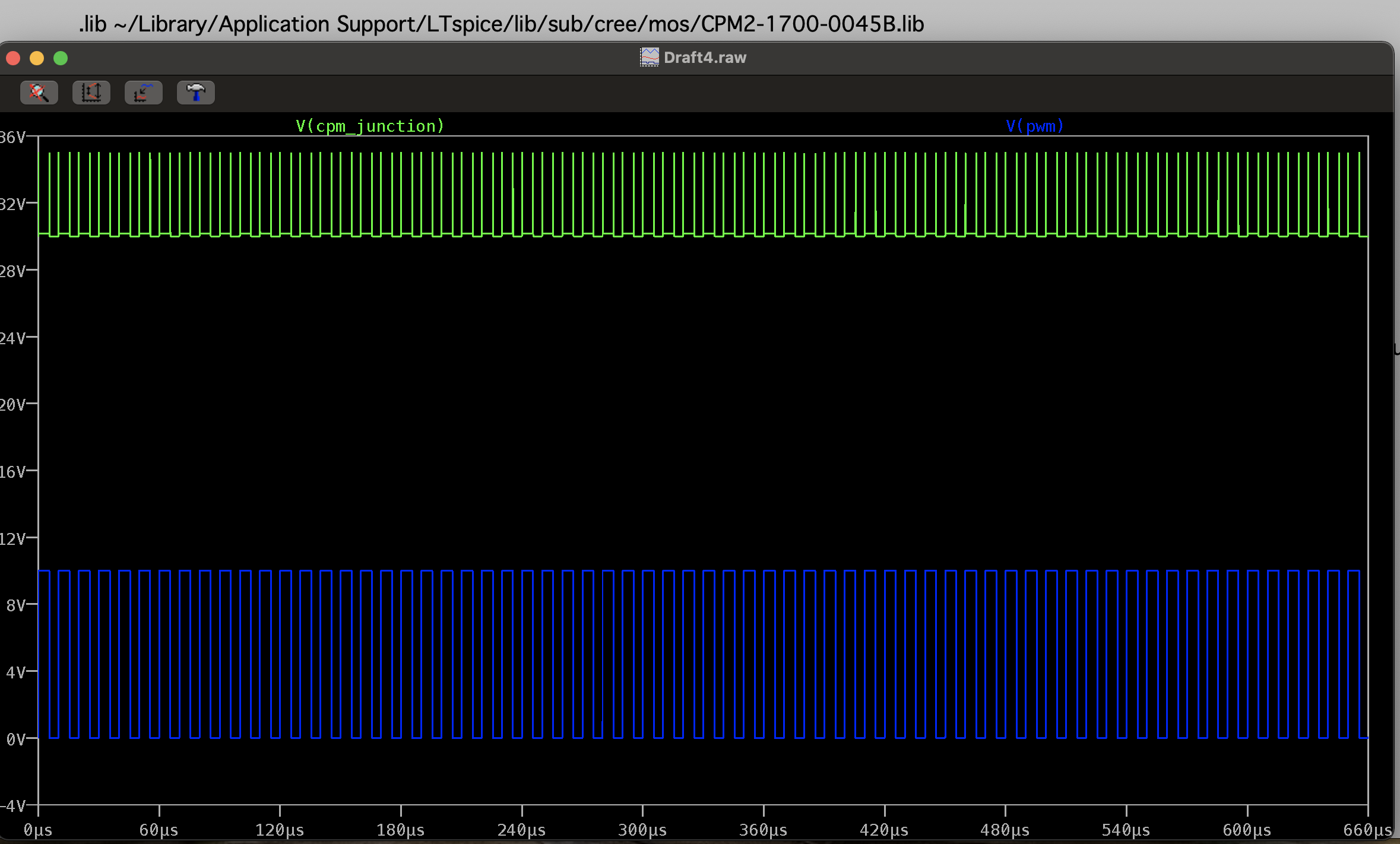Open the control panel hammer icon
The width and height of the screenshot is (1400, 844).
coord(196,93)
